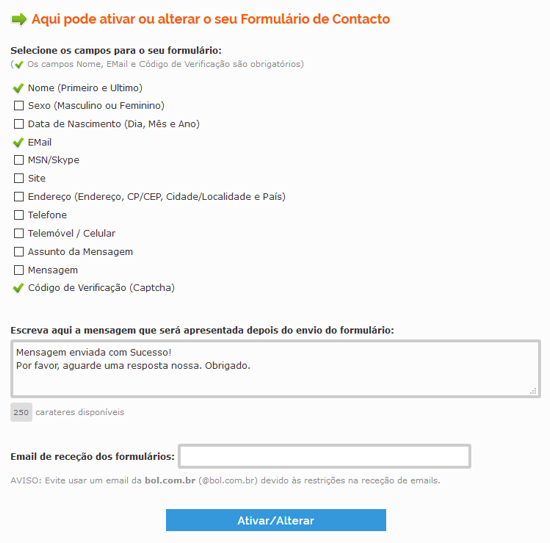Enable the Sexo (Masculino ou Feminino) checkbox
This screenshot has height=543, width=550.
point(19,106)
